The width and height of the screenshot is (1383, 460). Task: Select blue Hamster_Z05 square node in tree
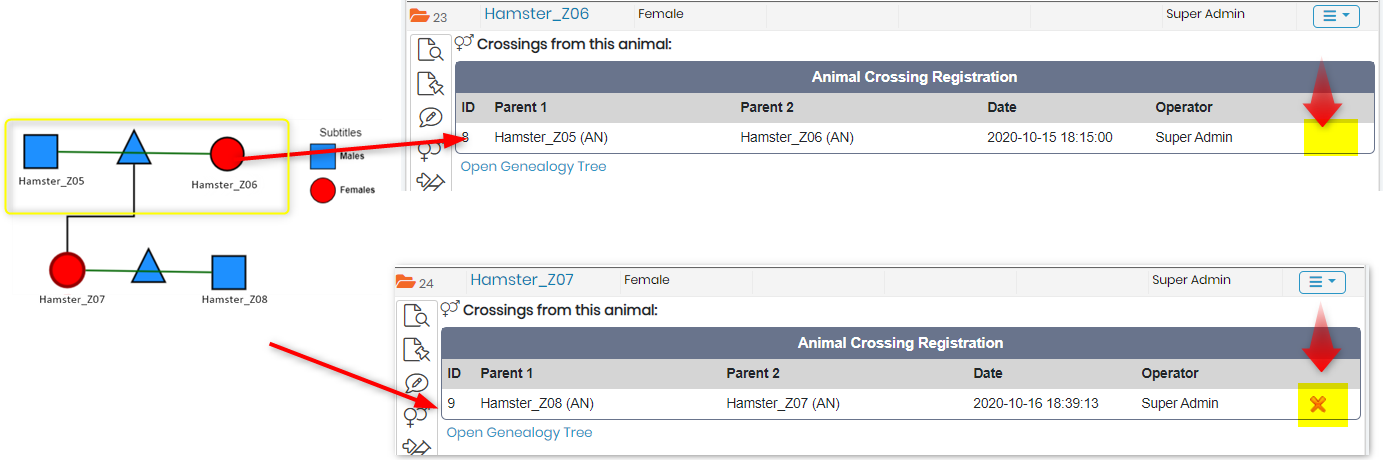(x=41, y=151)
